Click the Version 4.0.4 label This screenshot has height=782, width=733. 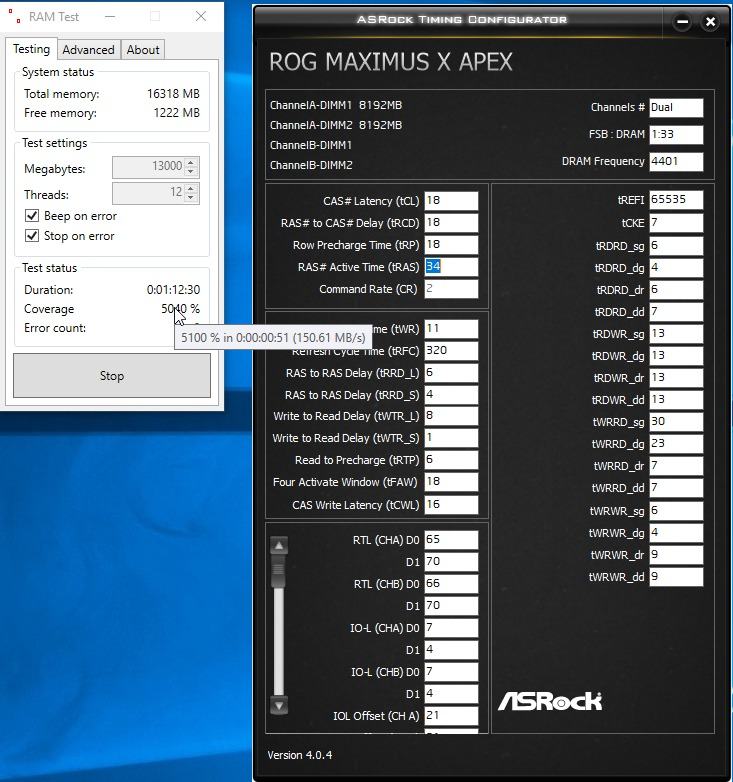299,755
